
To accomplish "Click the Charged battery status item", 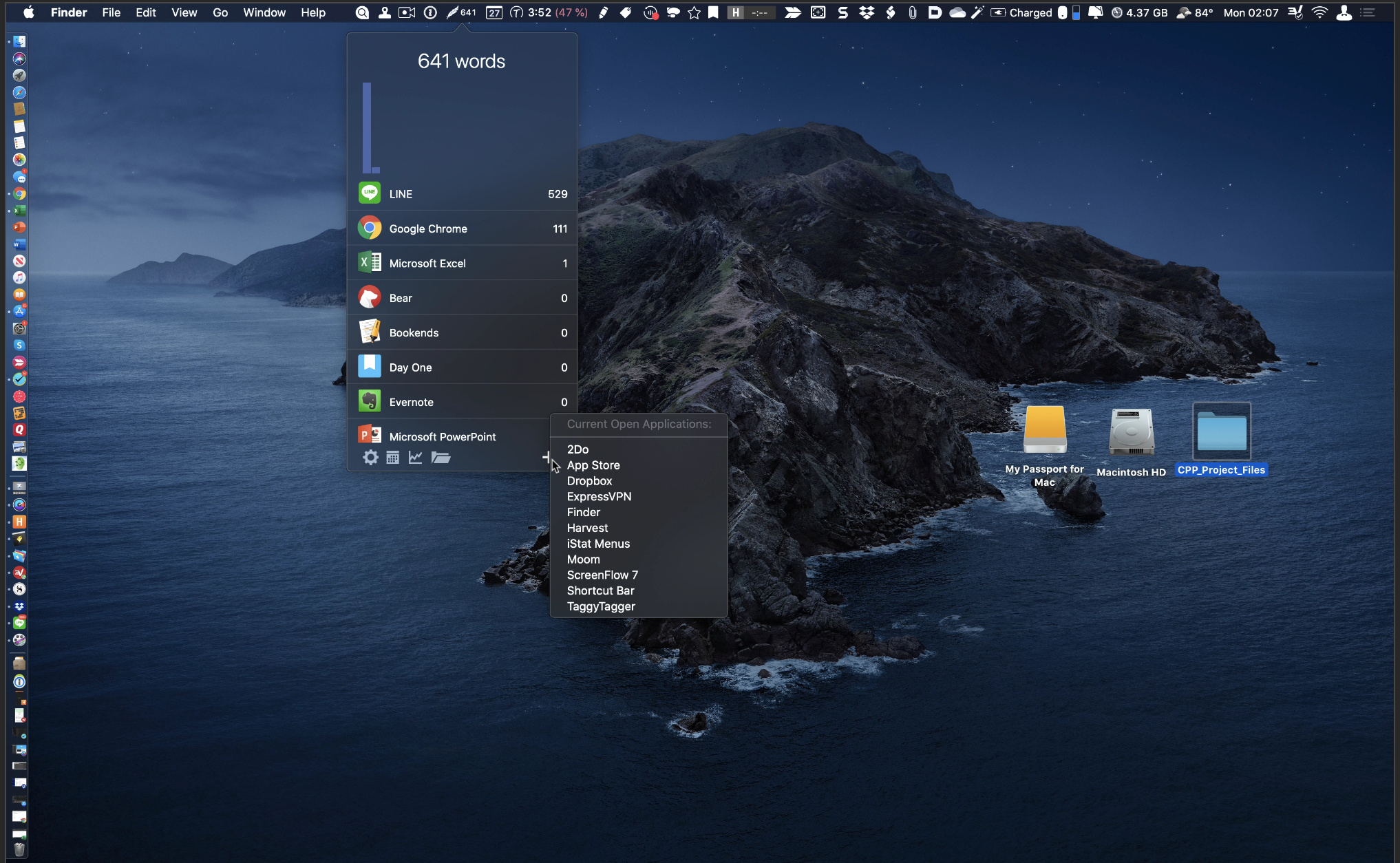I will pos(1021,12).
